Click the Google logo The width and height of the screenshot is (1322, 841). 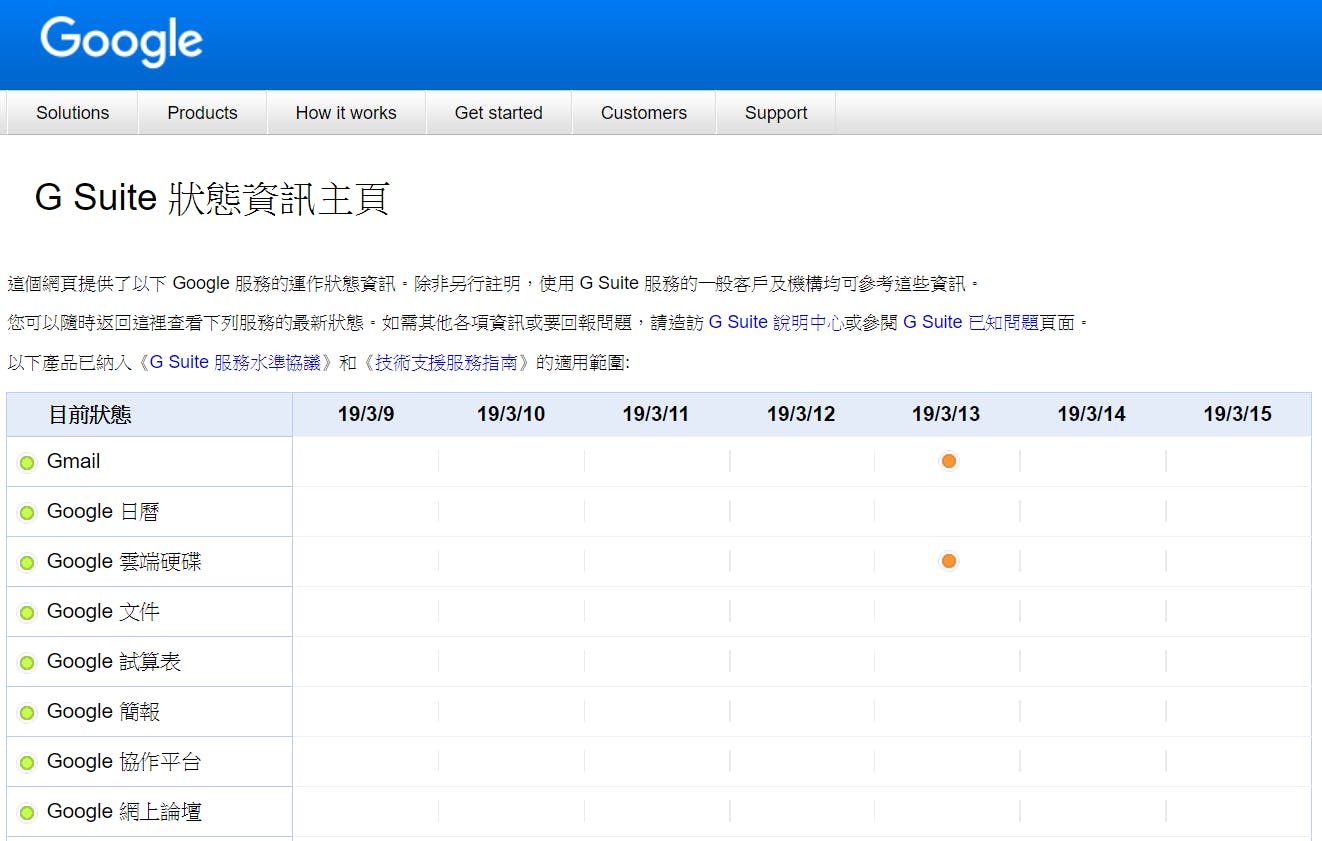click(121, 41)
